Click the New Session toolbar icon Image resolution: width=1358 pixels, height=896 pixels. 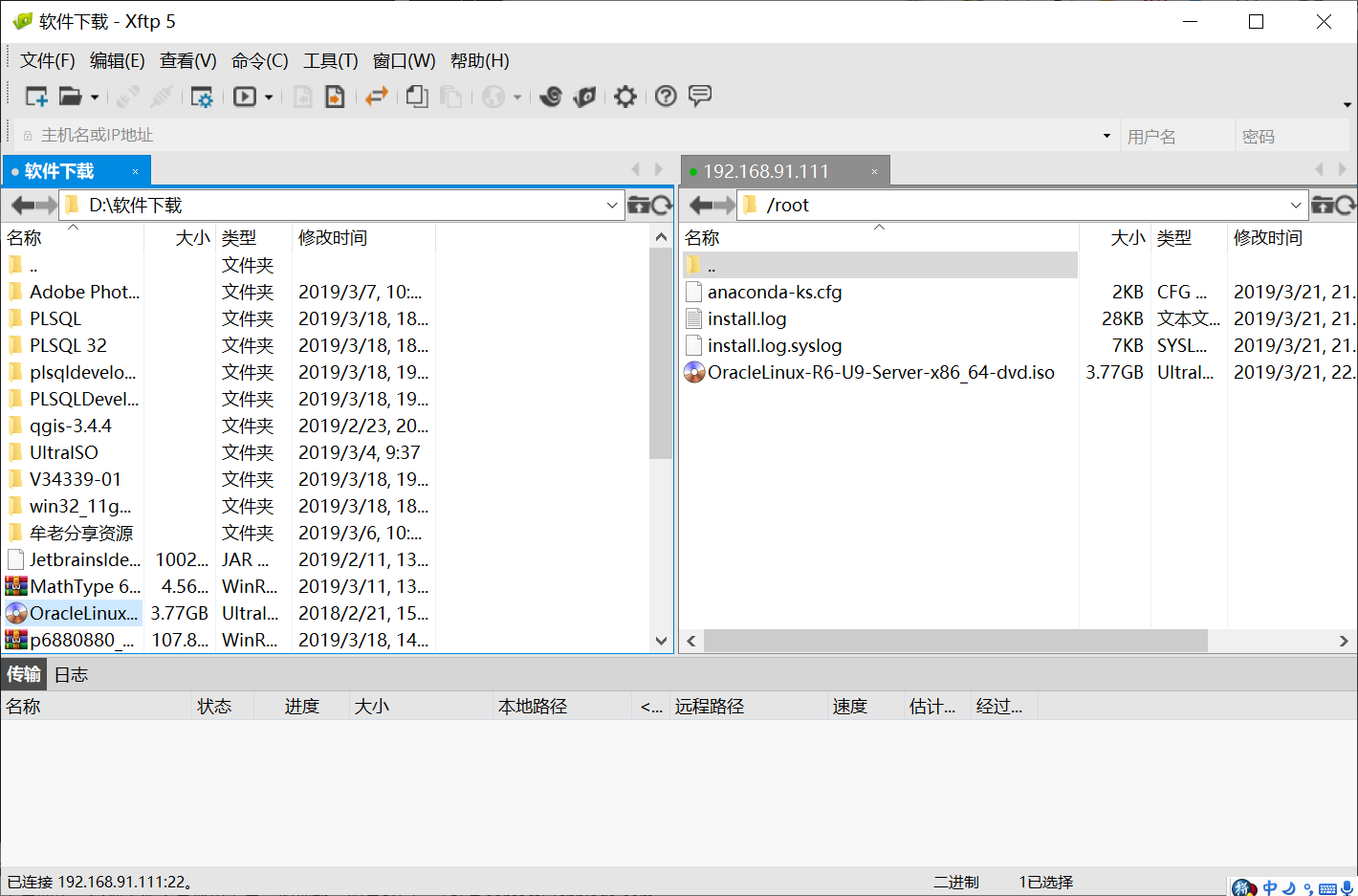pyautogui.click(x=36, y=97)
